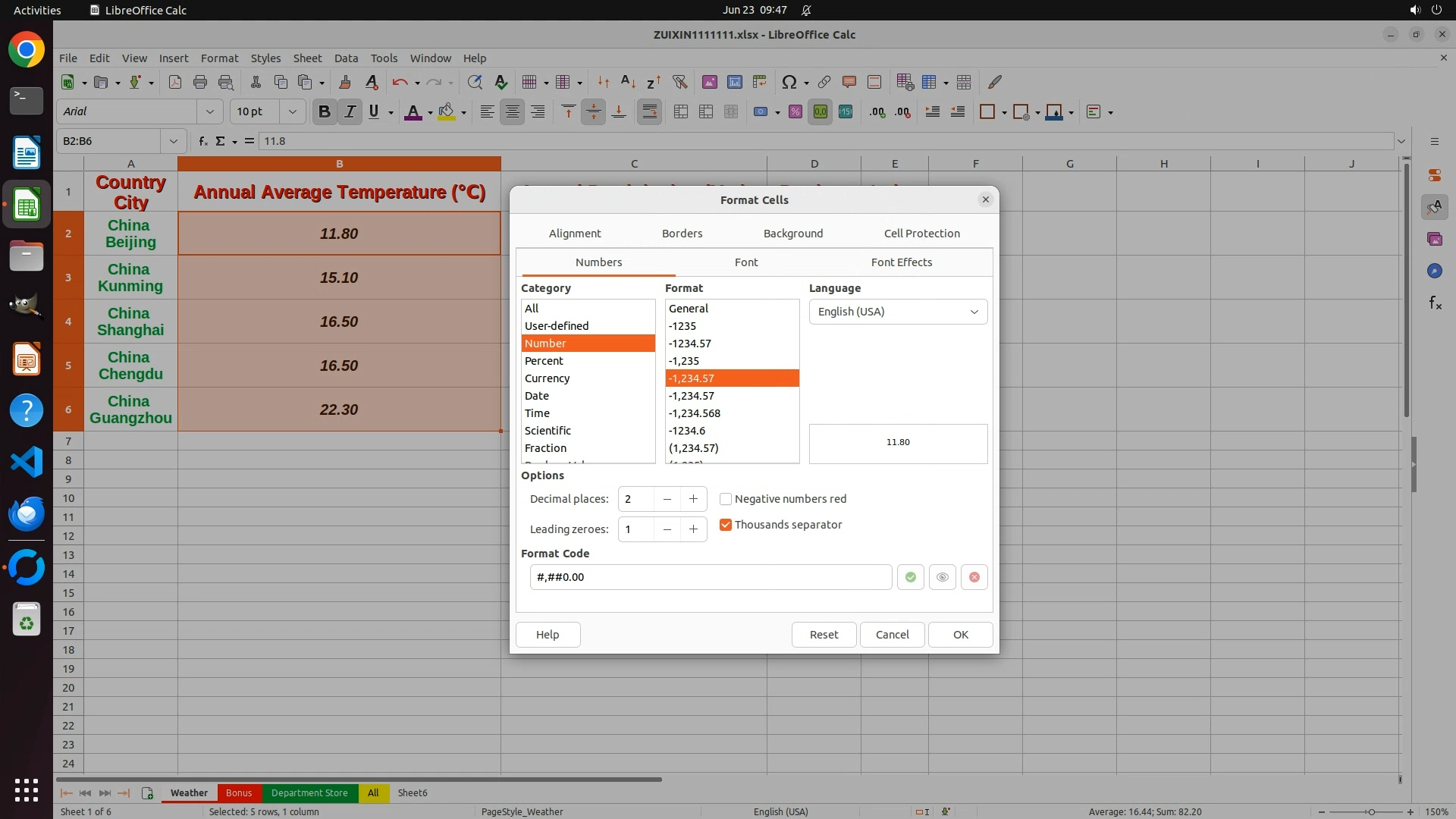Viewport: 1456px width, 819px height.
Task: Expand the Arial font name dropdown
Action: 209,112
